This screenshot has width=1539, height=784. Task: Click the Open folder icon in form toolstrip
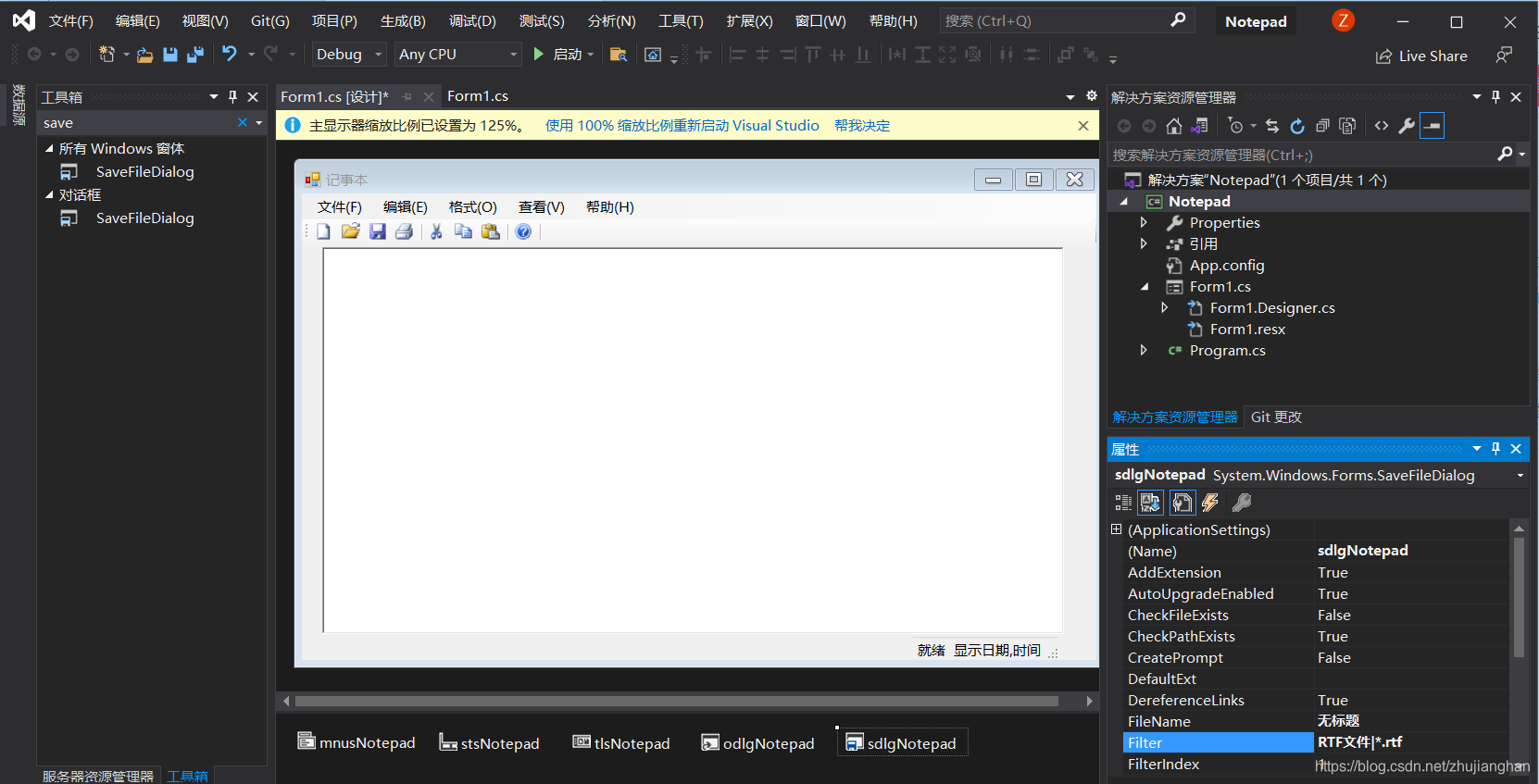tap(350, 231)
